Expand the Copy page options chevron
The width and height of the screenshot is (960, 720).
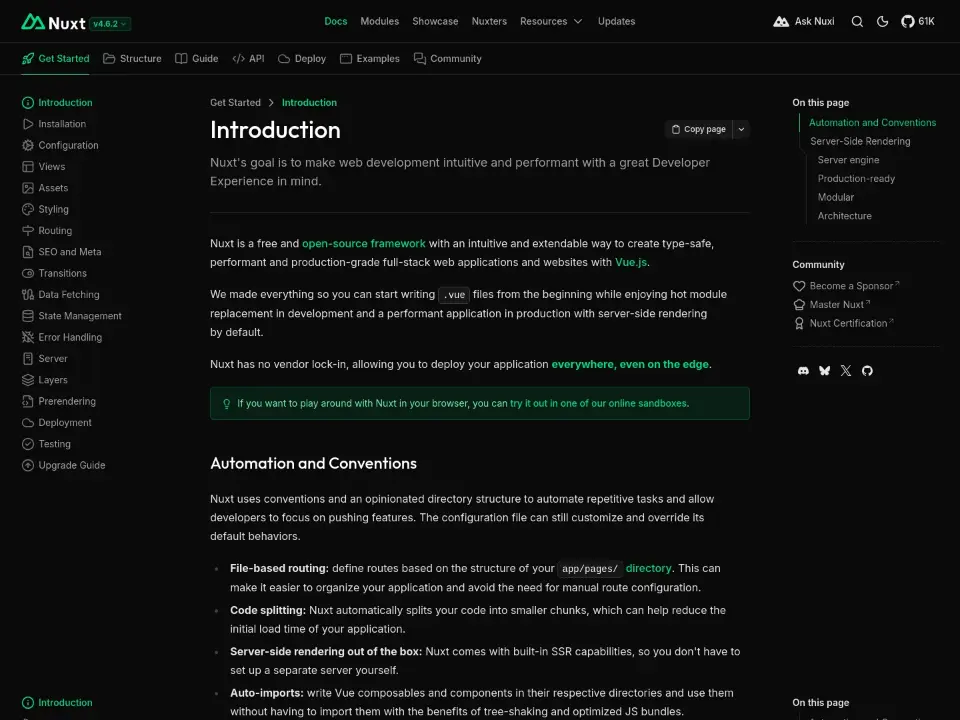(x=741, y=129)
